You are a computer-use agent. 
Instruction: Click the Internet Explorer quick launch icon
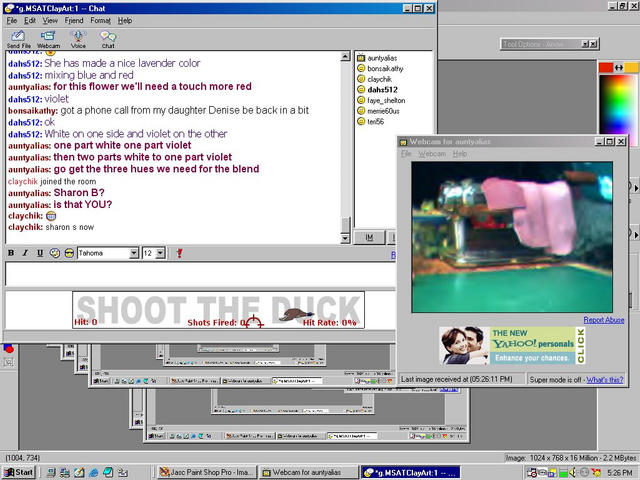tap(93, 472)
